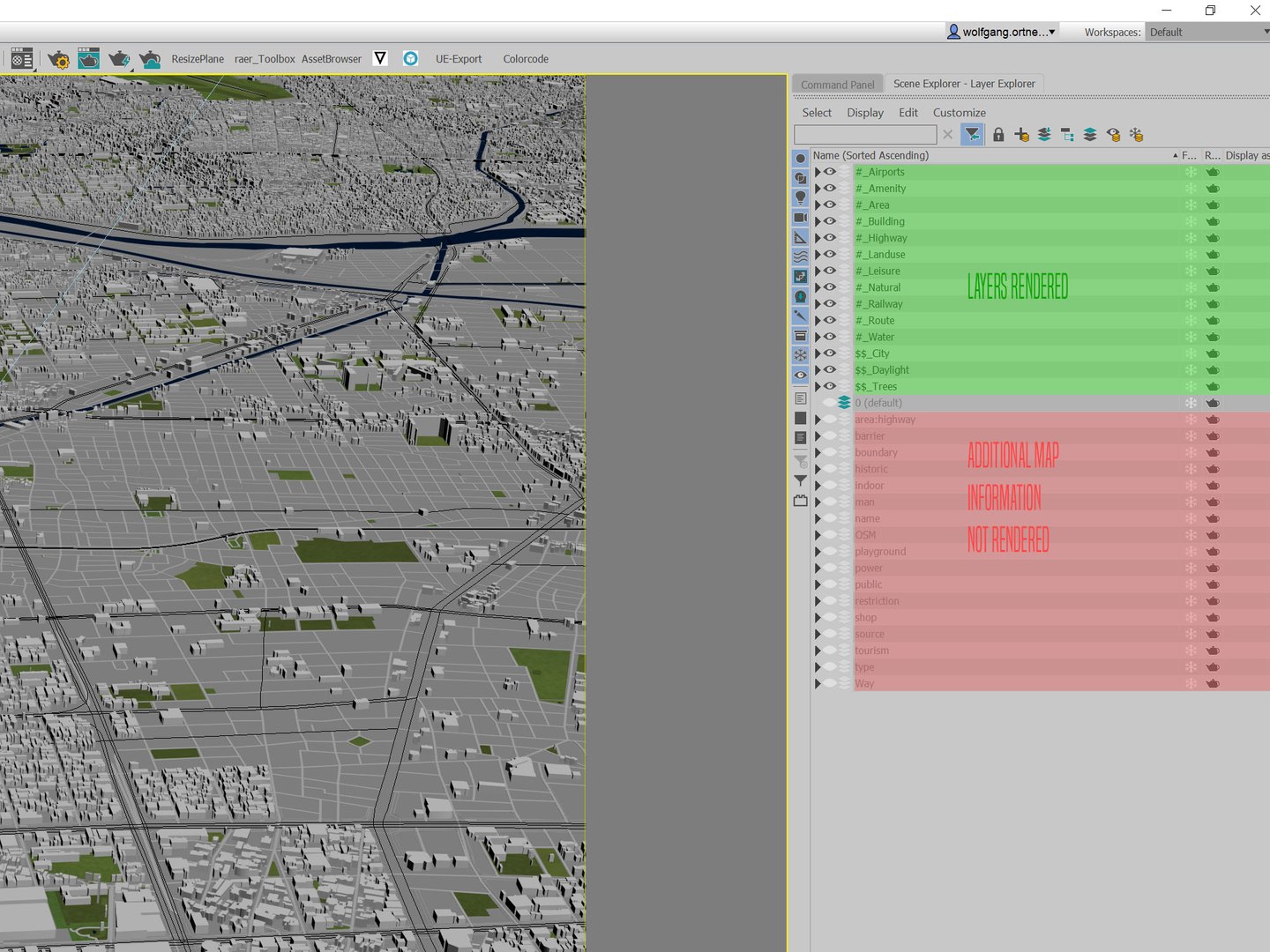Click the lock cell edit padlock icon

tap(998, 135)
